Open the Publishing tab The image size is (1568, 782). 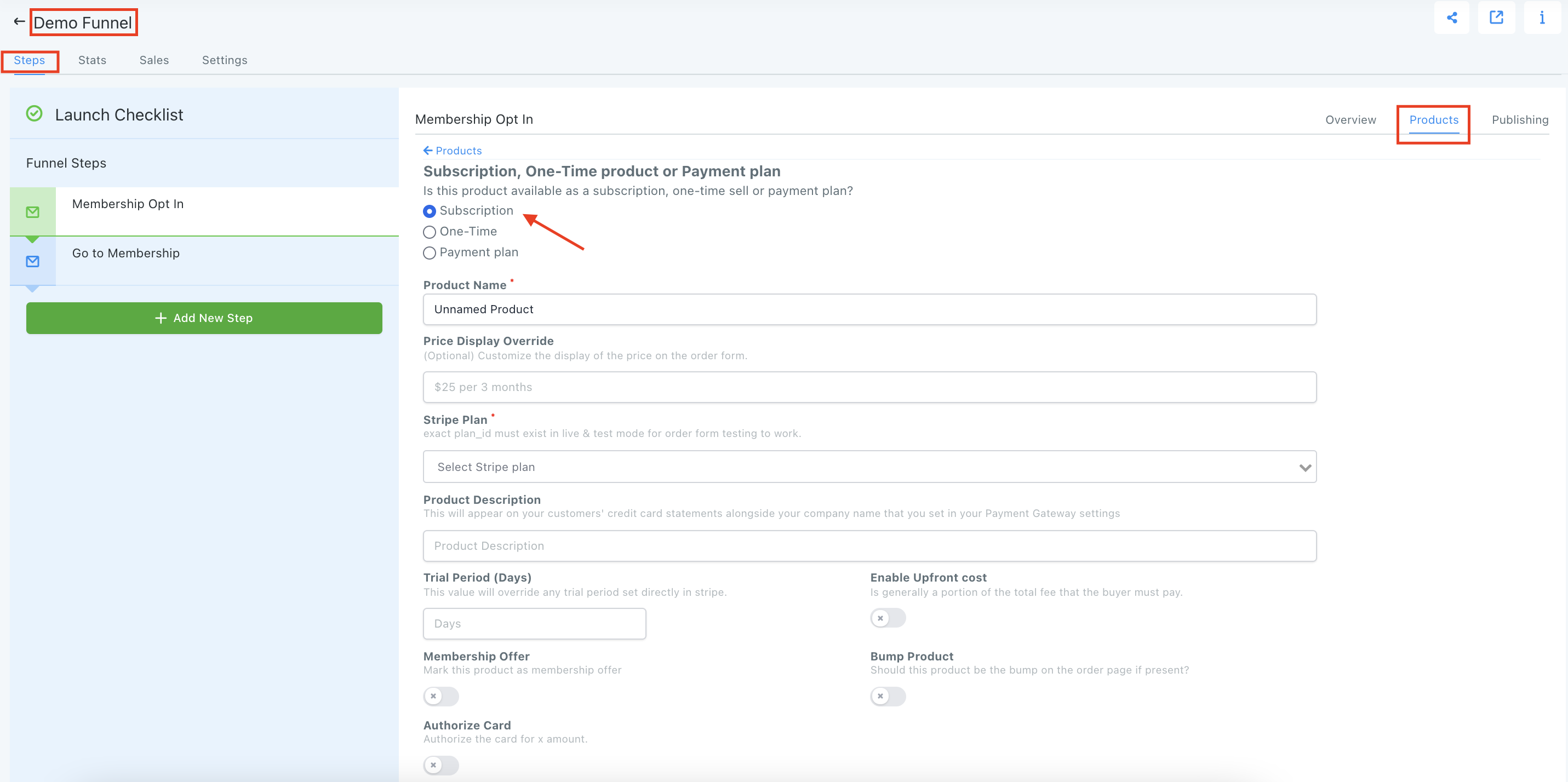tap(1519, 120)
